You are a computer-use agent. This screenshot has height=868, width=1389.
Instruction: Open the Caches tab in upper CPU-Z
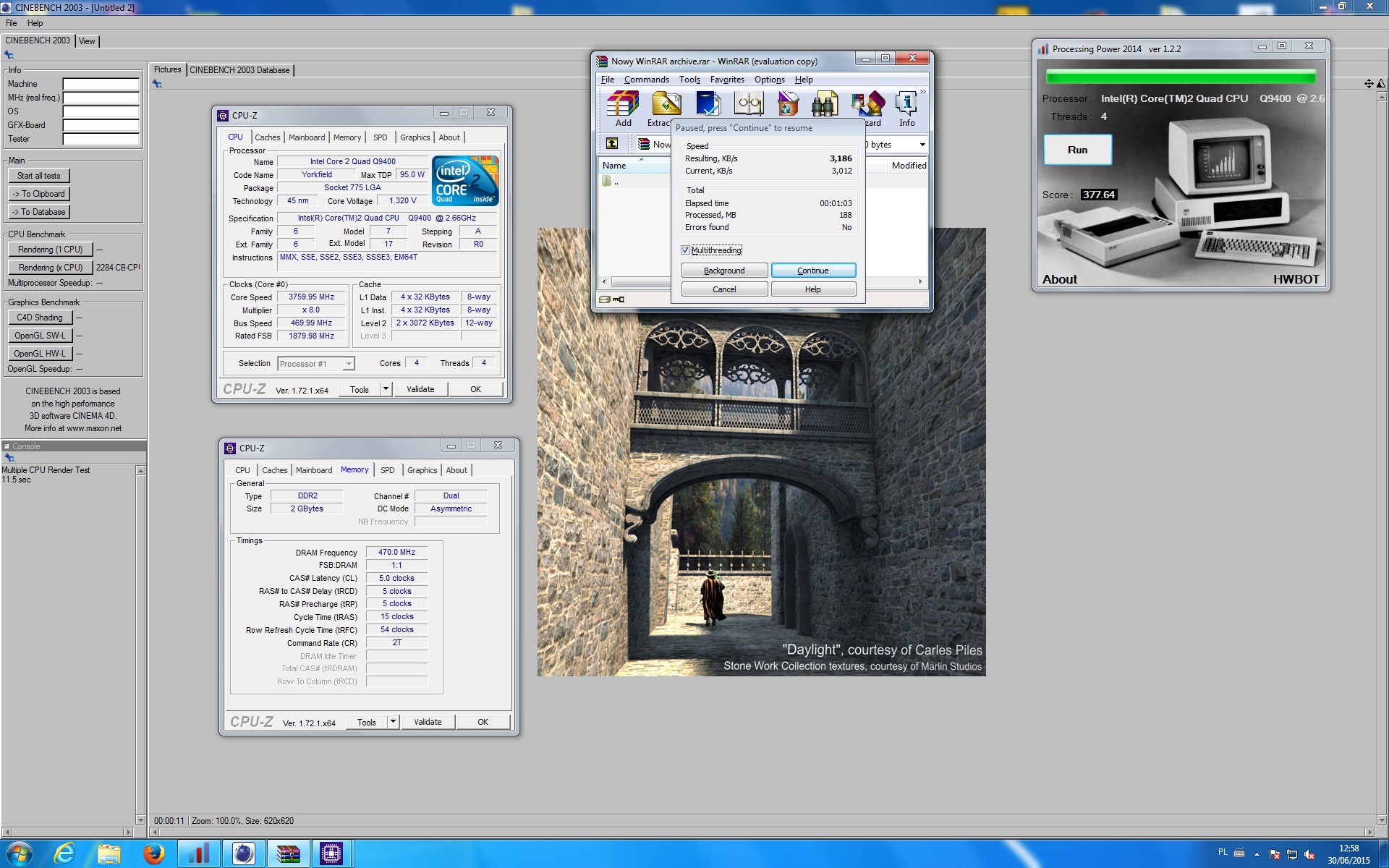(x=267, y=137)
